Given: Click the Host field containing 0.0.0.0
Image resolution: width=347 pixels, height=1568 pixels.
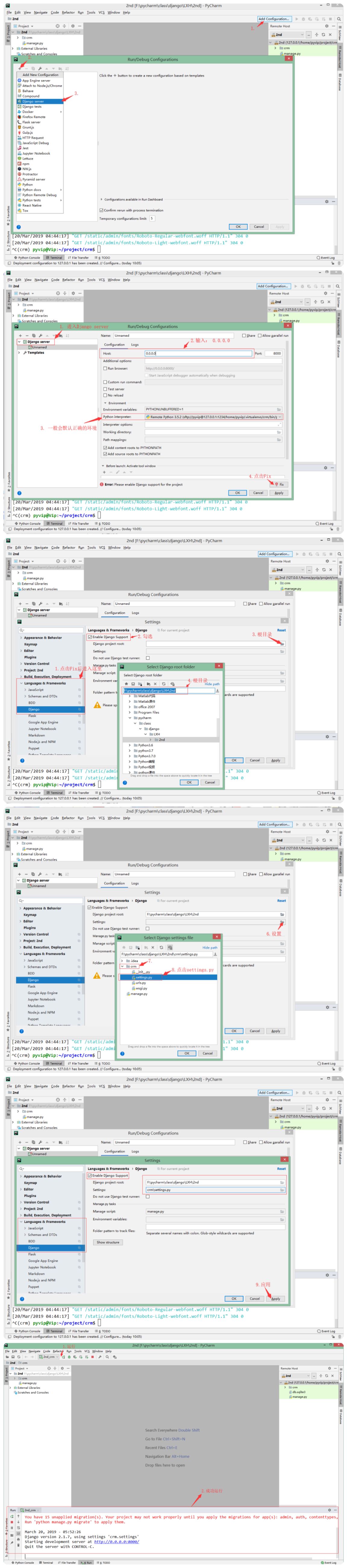Looking at the screenshot, I should [198, 353].
